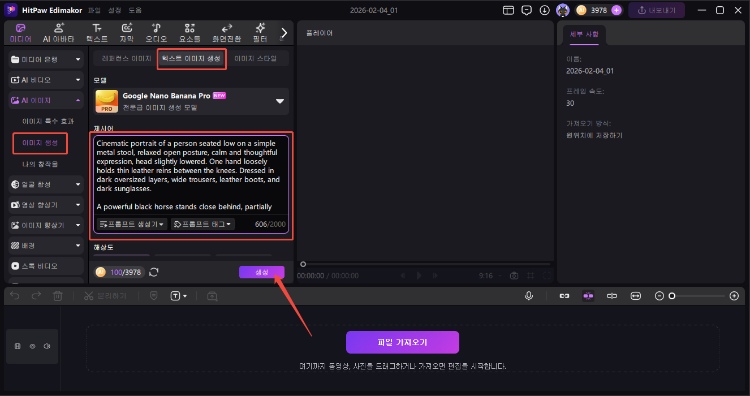Select the 텍스트 text tool in the top toolbar
Image resolution: width=750 pixels, height=396 pixels.
point(97,33)
